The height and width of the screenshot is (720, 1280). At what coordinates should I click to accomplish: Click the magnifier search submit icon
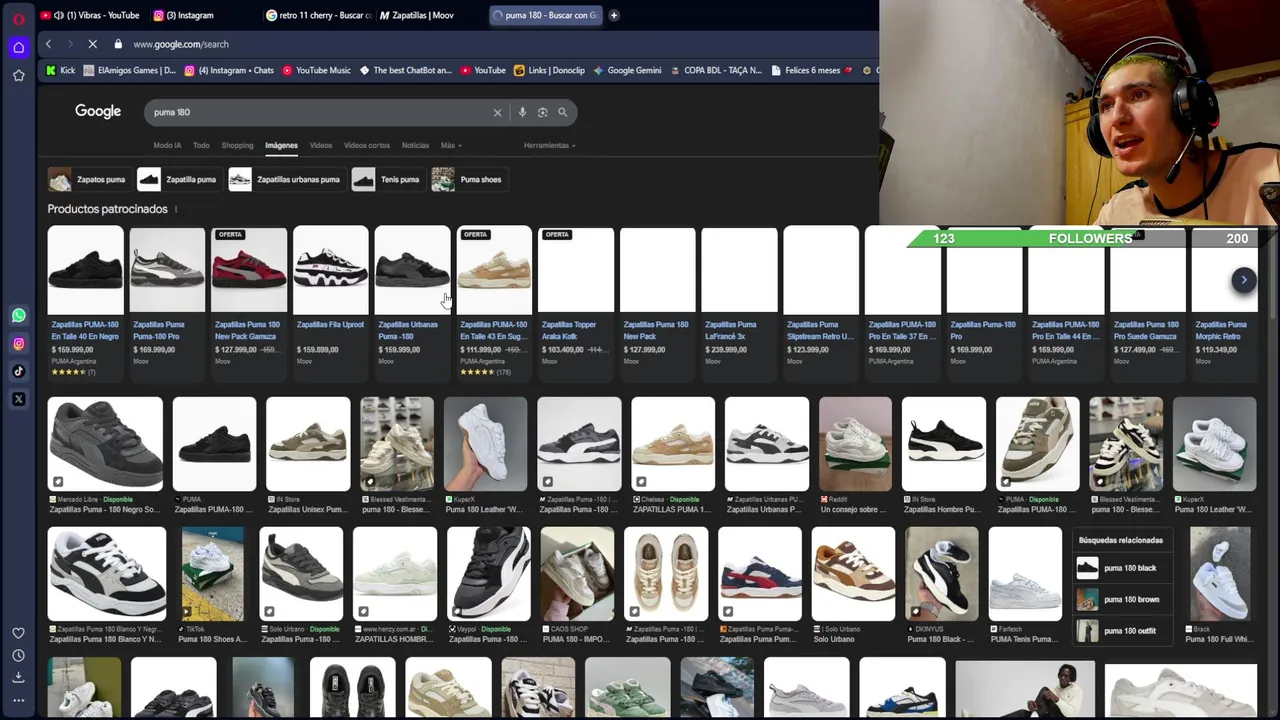pos(562,112)
